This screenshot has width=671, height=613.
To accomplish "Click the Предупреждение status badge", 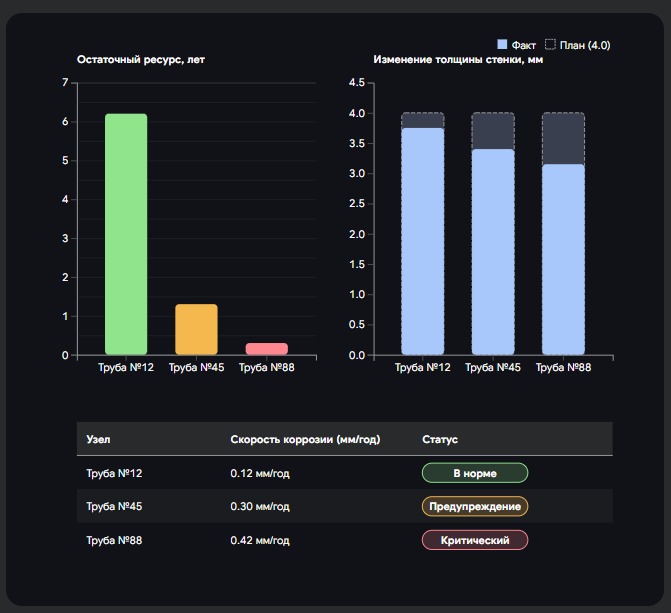I will pos(475,506).
